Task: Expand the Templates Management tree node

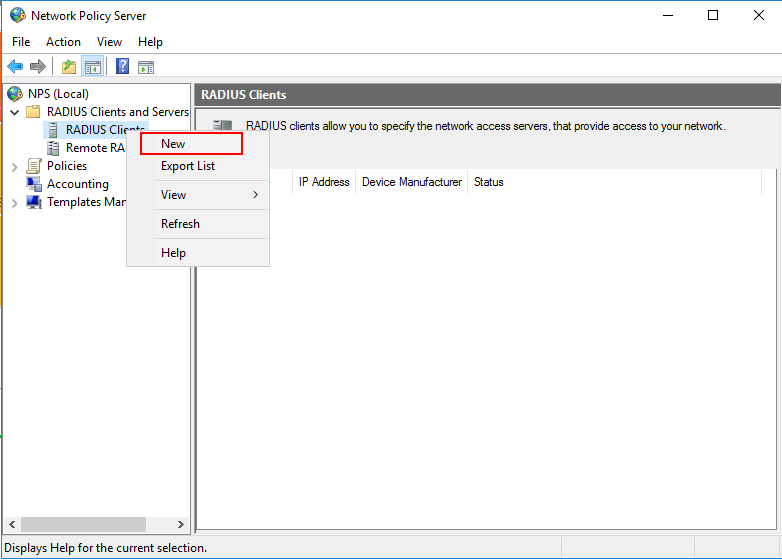Action: coord(14,202)
